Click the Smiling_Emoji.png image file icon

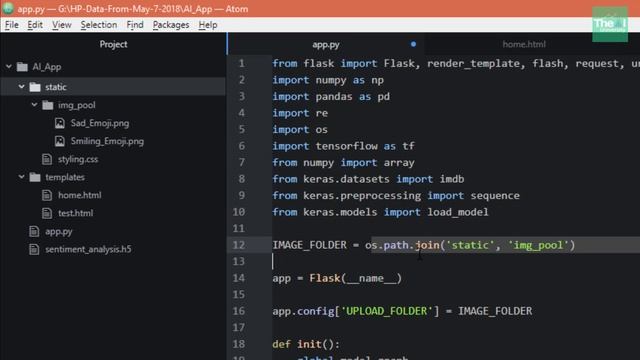click(x=60, y=141)
